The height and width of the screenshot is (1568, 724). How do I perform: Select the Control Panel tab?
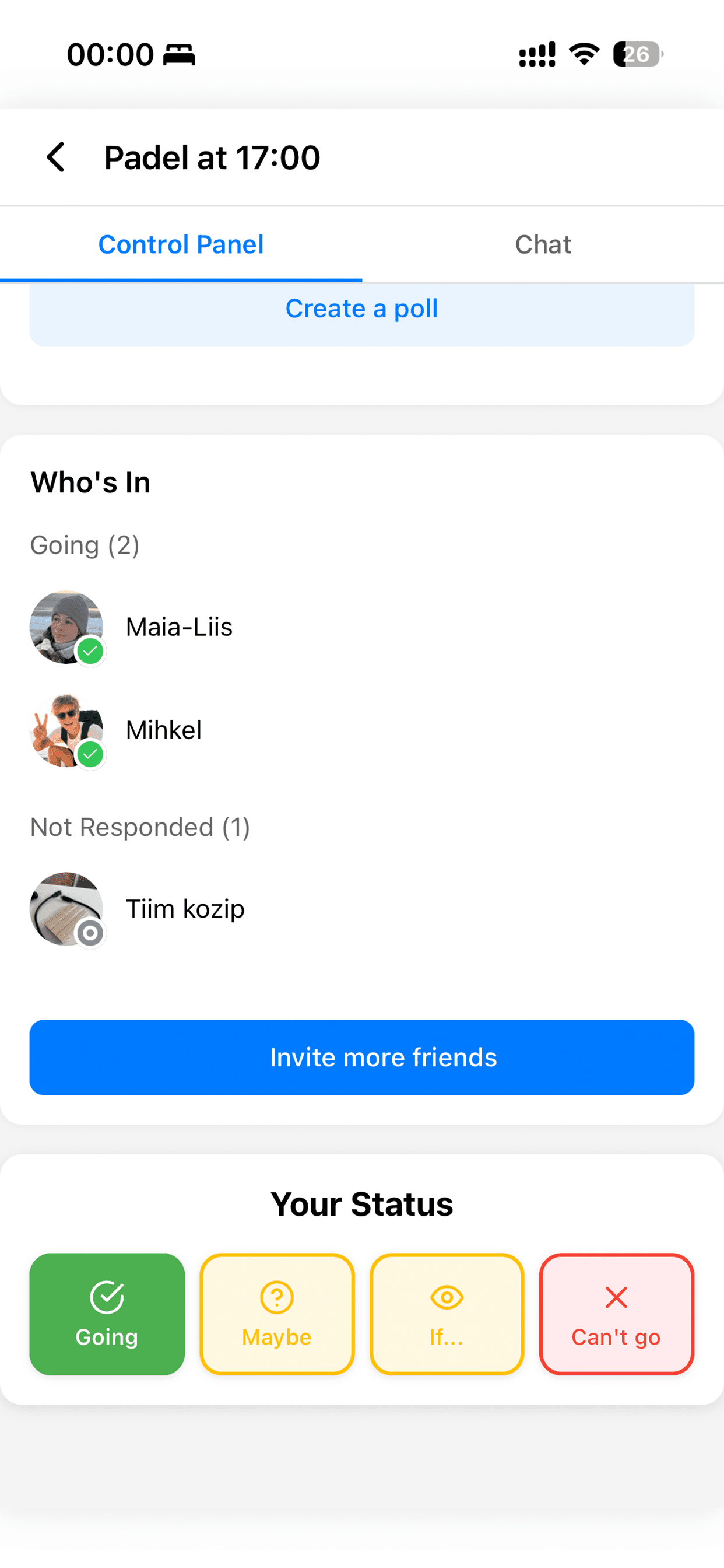click(181, 244)
